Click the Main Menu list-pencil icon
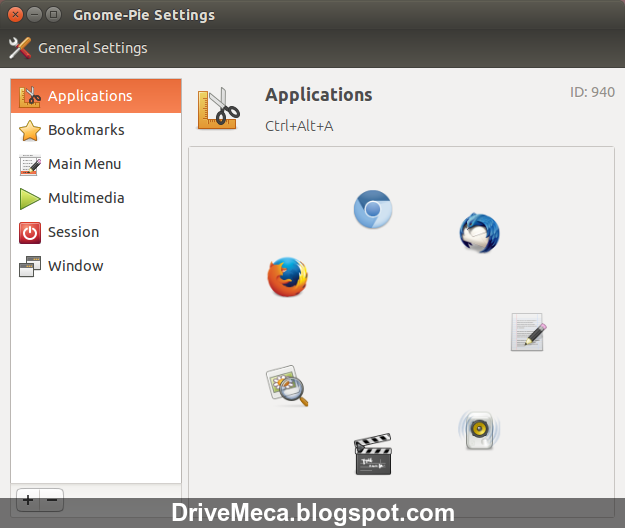The width and height of the screenshot is (625, 528). 30,165
